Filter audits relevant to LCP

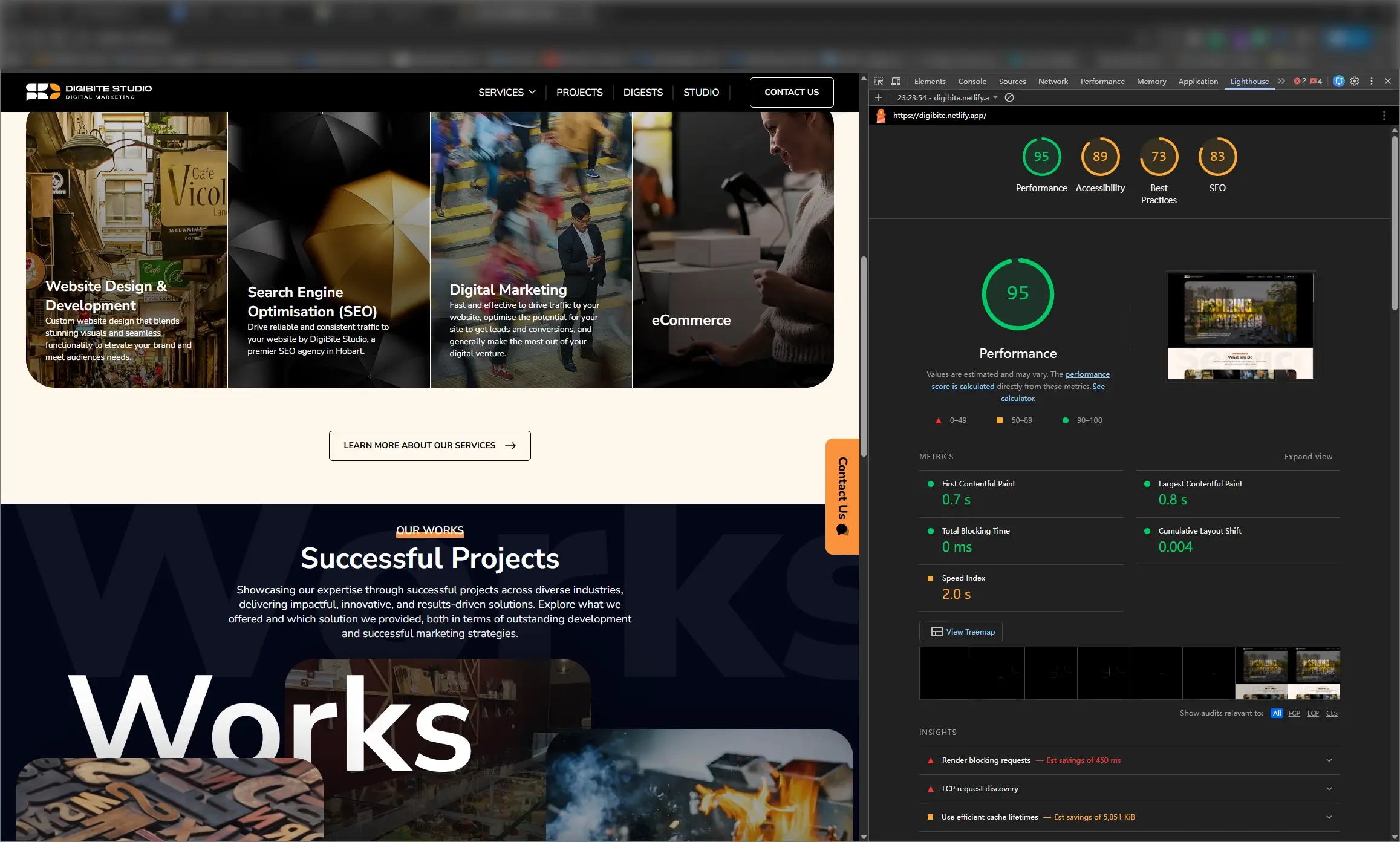[1313, 713]
